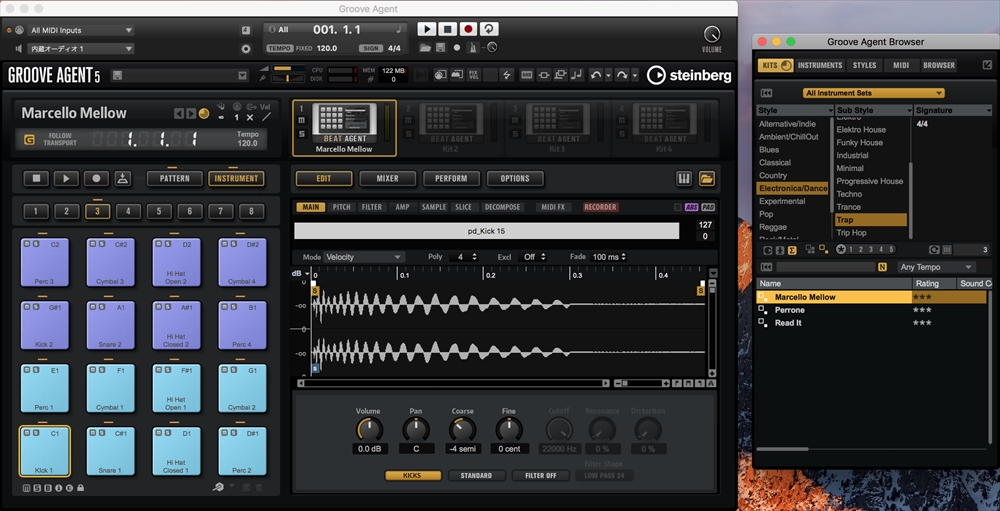Click the pd_Kick 15 sample bar
This screenshot has height=511, width=1000.
pos(487,231)
